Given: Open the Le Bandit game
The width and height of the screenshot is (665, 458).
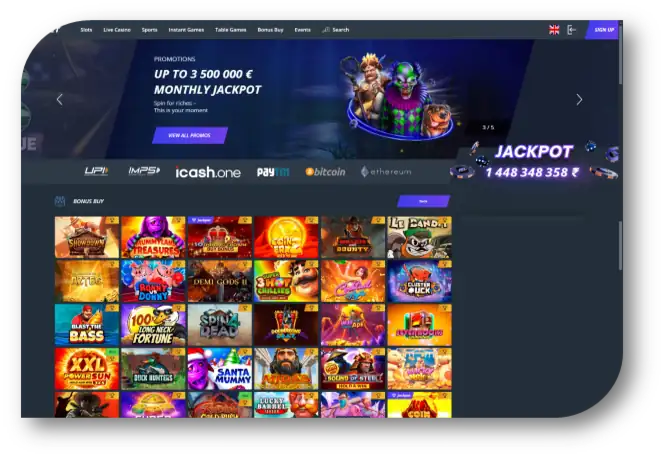Looking at the screenshot, I should click(419, 237).
